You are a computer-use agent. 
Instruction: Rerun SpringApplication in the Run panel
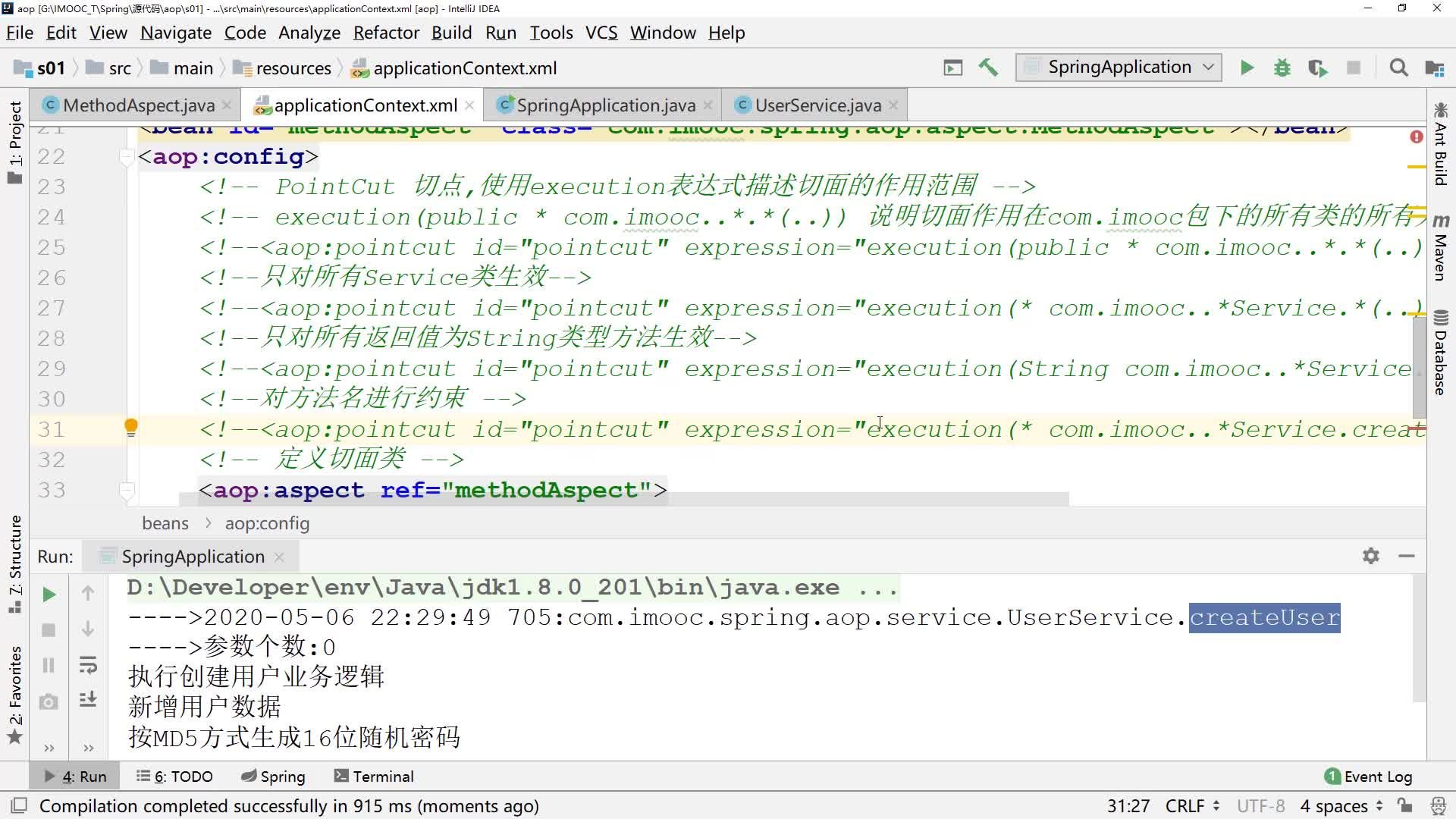click(49, 595)
